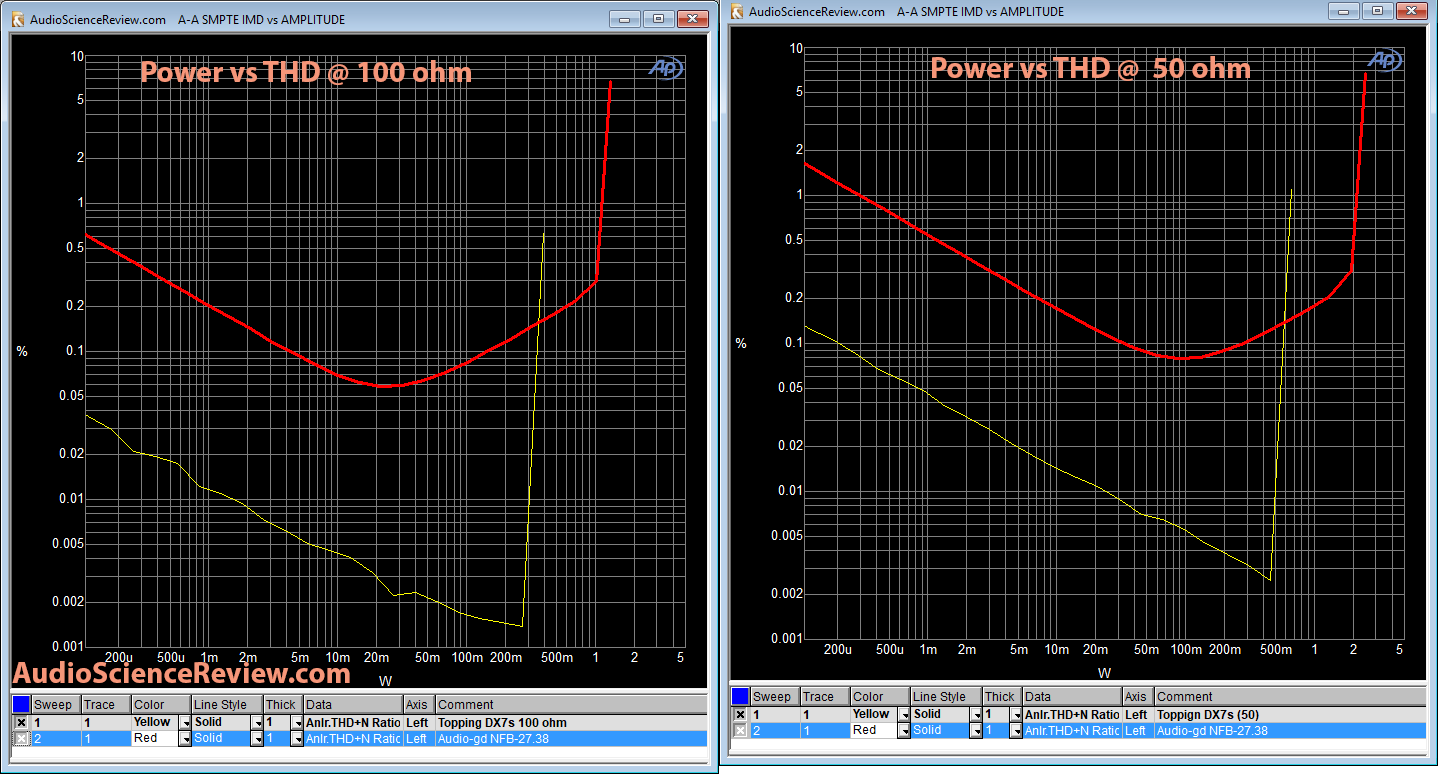Click the Left axis cell for Toppign DX7s (50)
1438x774 pixels.
coord(1138,714)
